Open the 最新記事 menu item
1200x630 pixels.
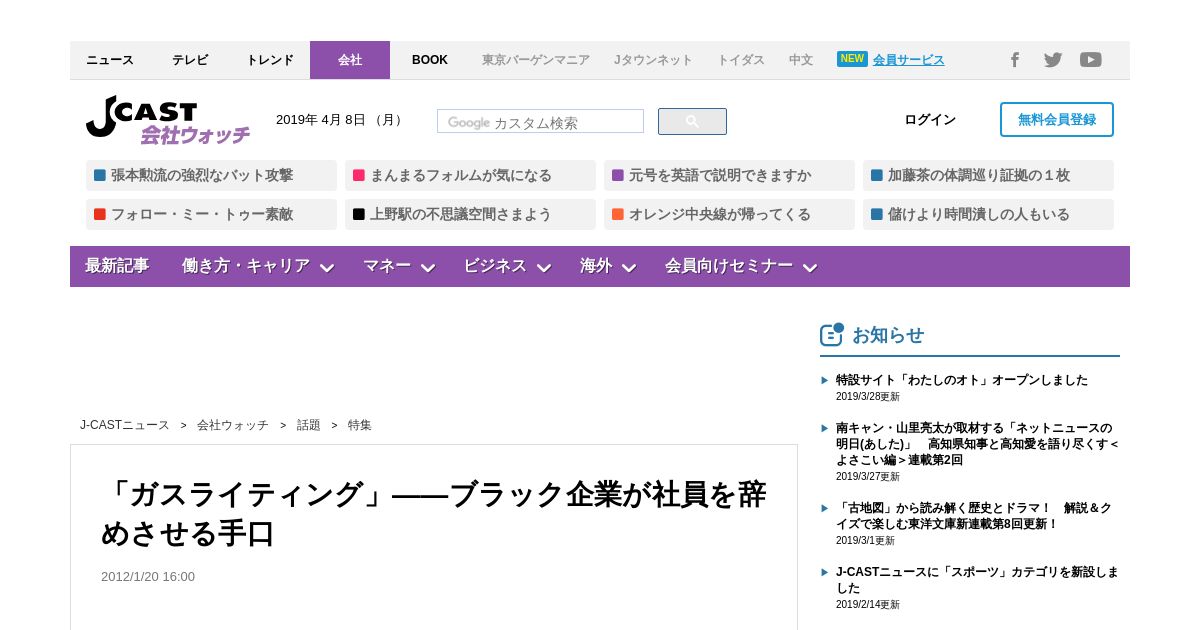pos(117,266)
